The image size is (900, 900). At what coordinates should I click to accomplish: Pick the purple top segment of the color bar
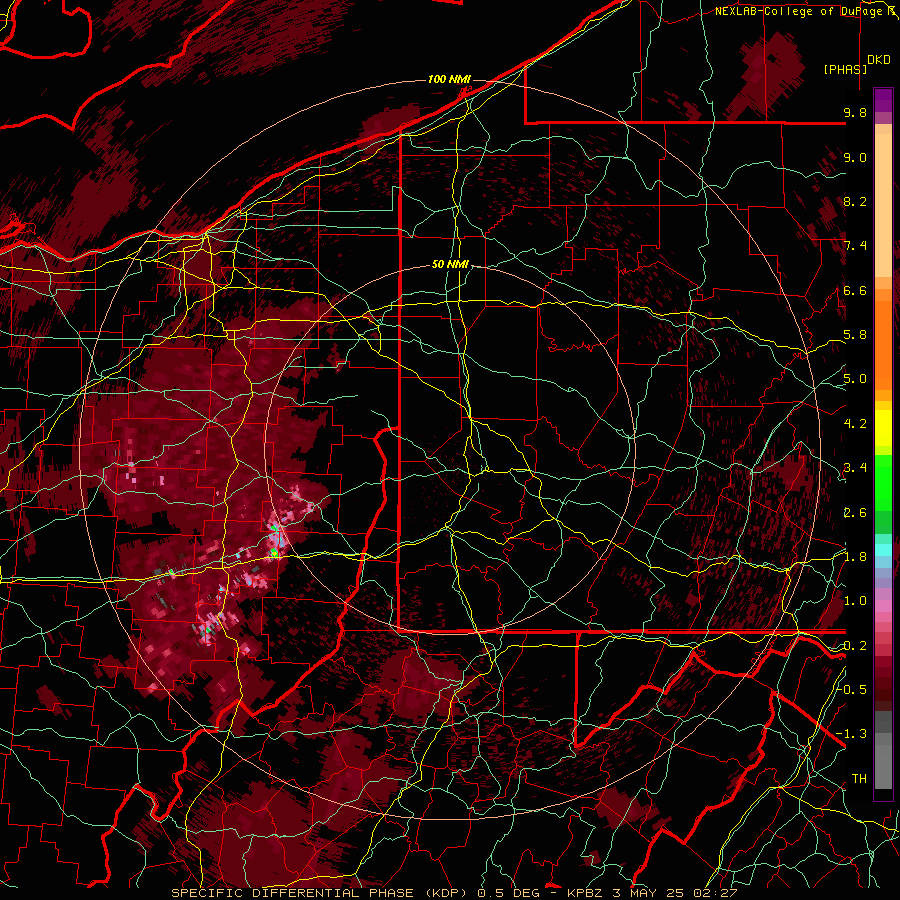click(x=883, y=100)
